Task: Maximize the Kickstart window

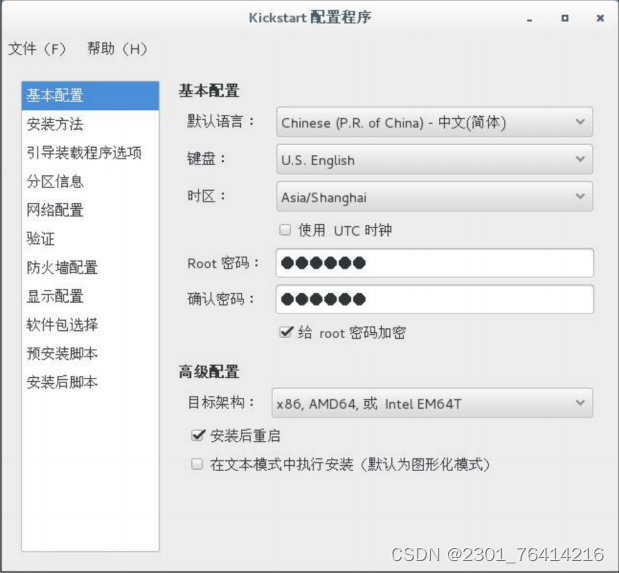Action: click(565, 18)
